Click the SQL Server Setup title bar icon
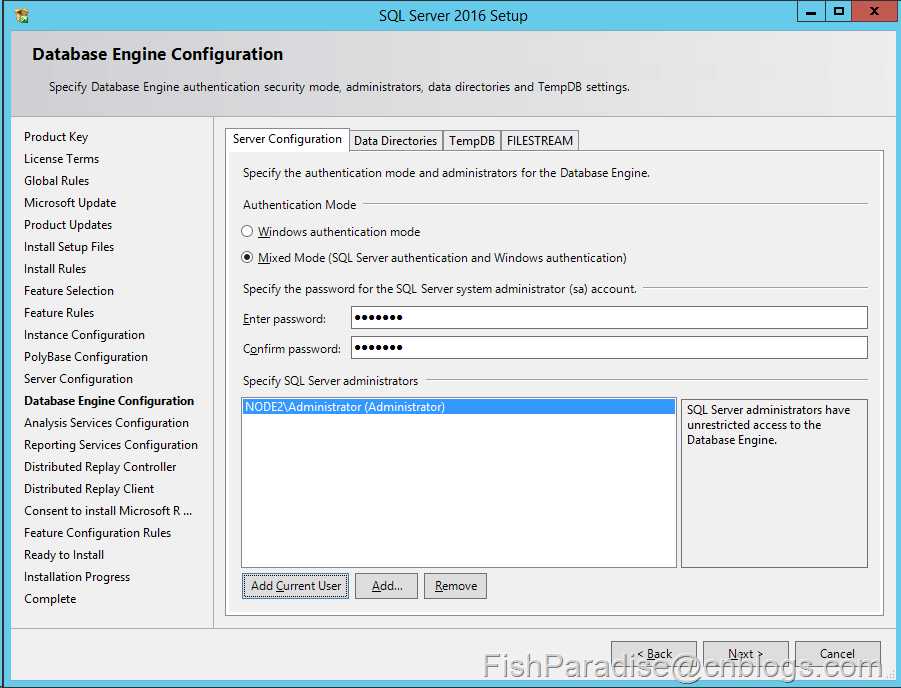 pyautogui.click(x=22, y=16)
